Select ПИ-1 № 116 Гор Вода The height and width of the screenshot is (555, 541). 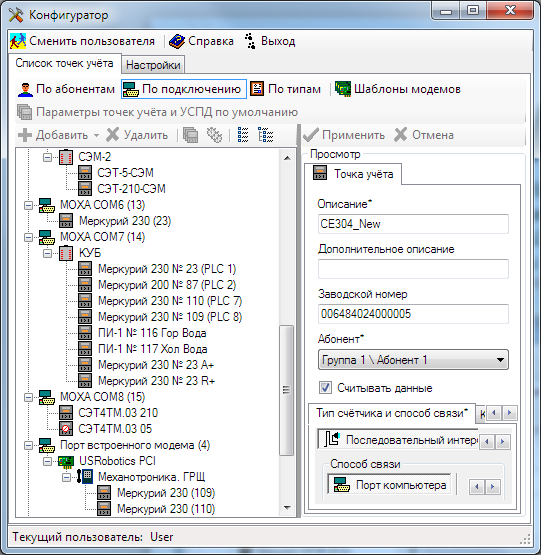[x=152, y=333]
